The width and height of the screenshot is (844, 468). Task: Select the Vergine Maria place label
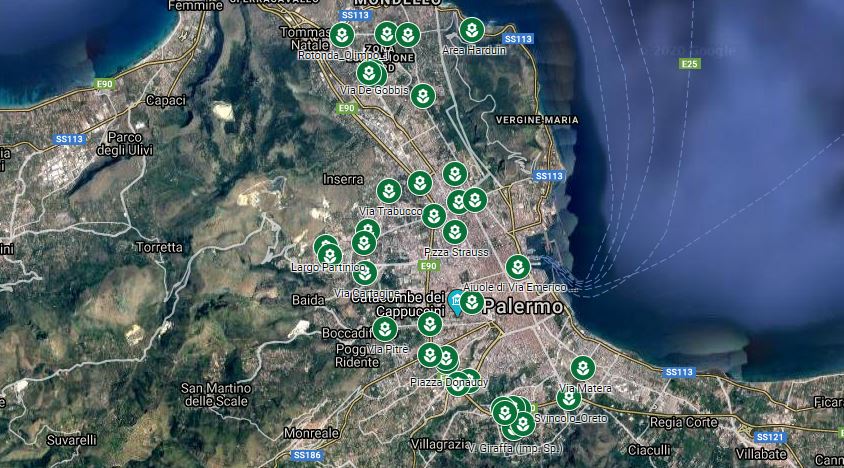tap(537, 120)
